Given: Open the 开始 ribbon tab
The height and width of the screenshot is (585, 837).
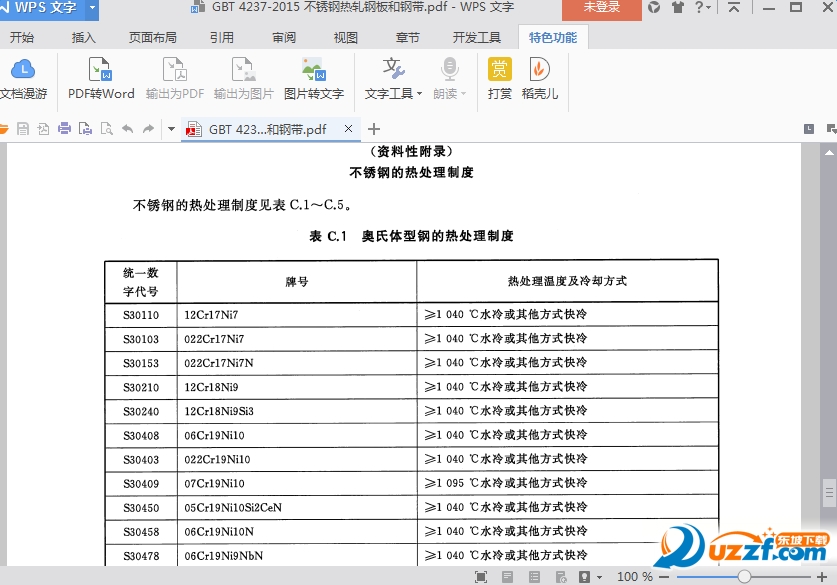Looking at the screenshot, I should click(x=22, y=37).
